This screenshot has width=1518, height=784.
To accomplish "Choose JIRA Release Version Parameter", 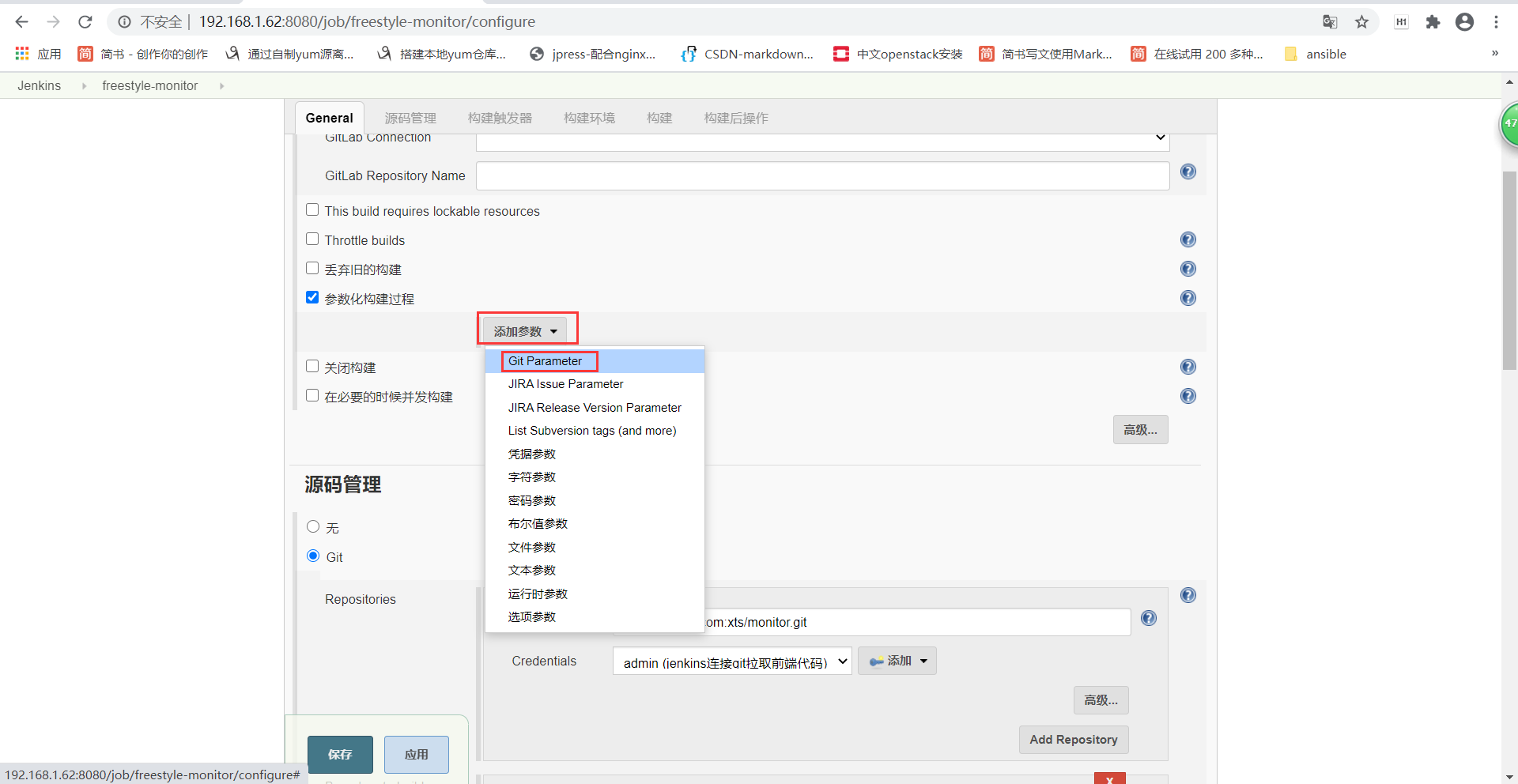I will [x=595, y=408].
